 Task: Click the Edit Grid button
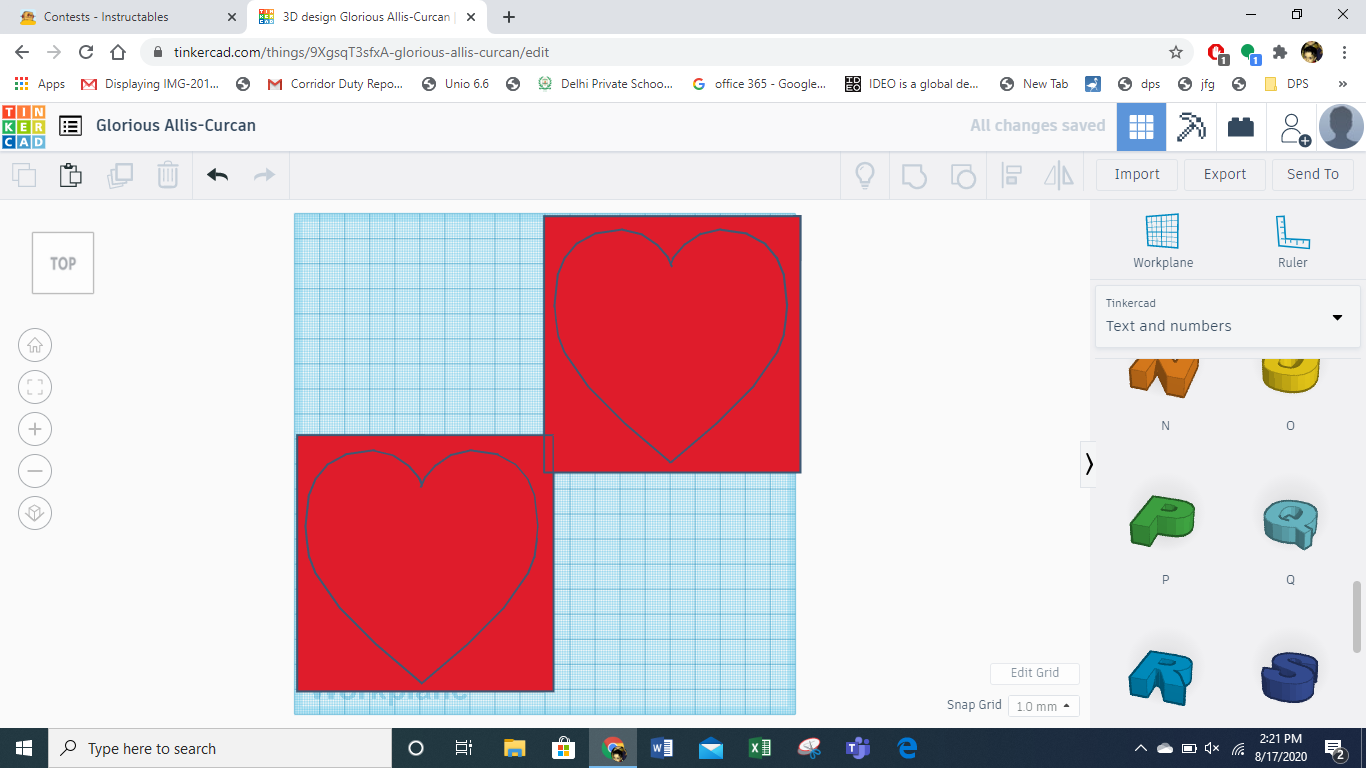pos(1035,673)
